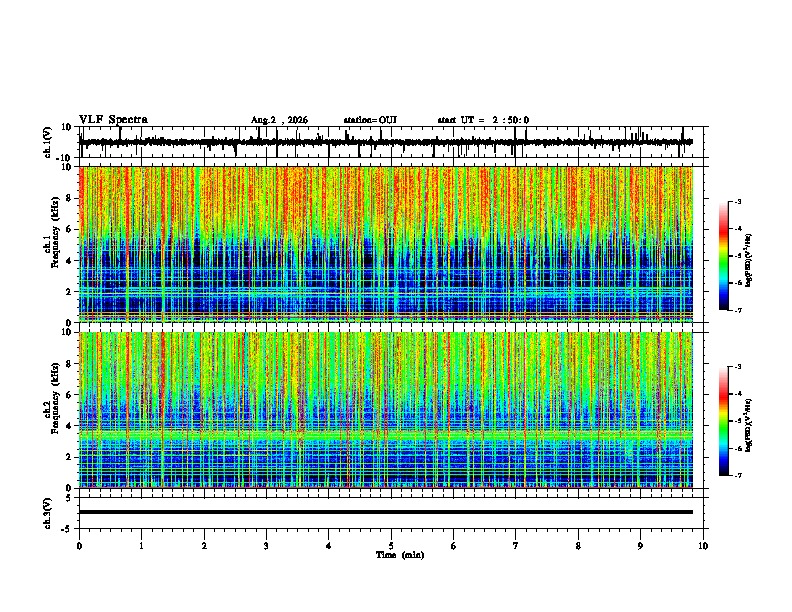Click the "9" time axis tick label

pos(640,546)
